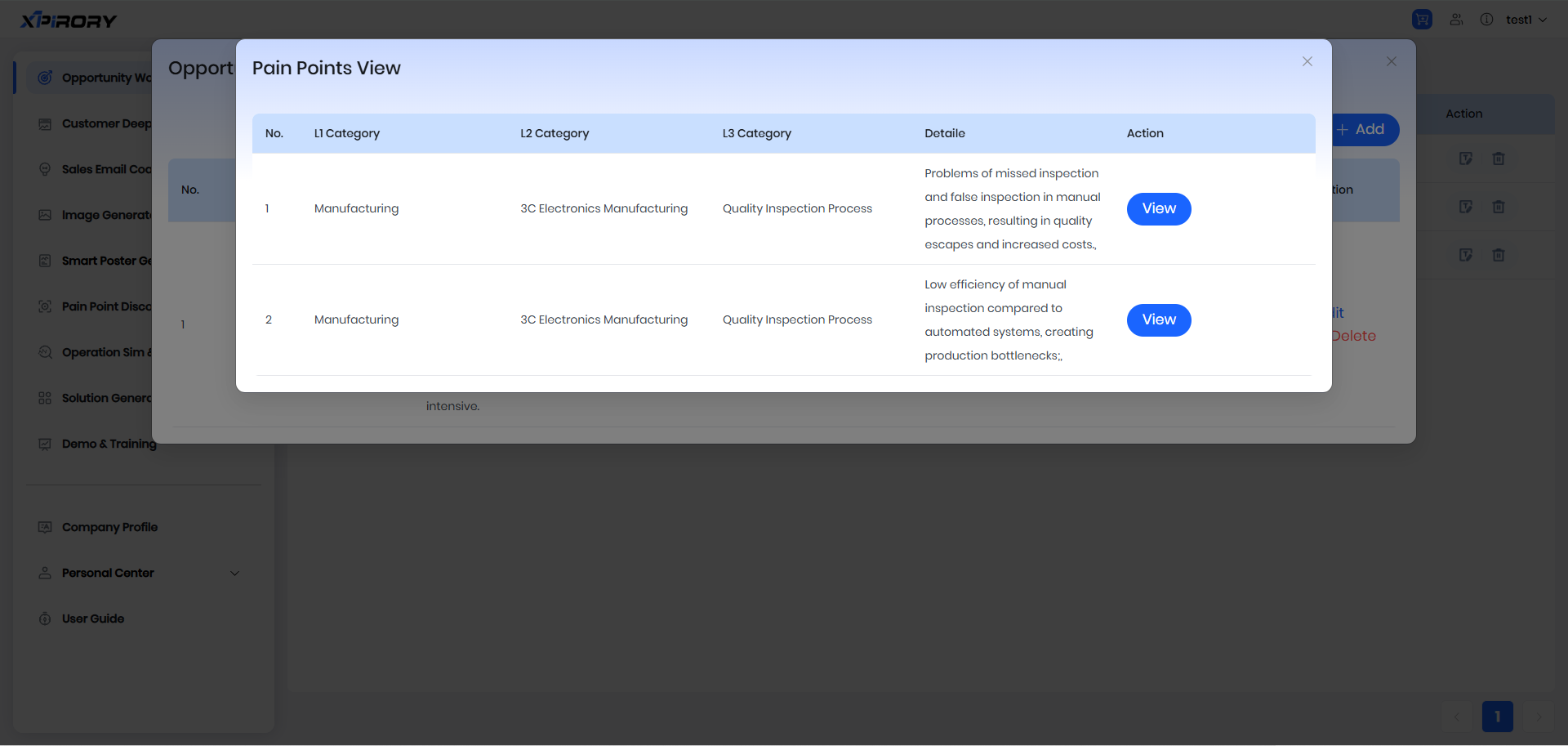1568x746 pixels.
Task: Click the Demo & Training sidebar icon
Action: coord(45,444)
